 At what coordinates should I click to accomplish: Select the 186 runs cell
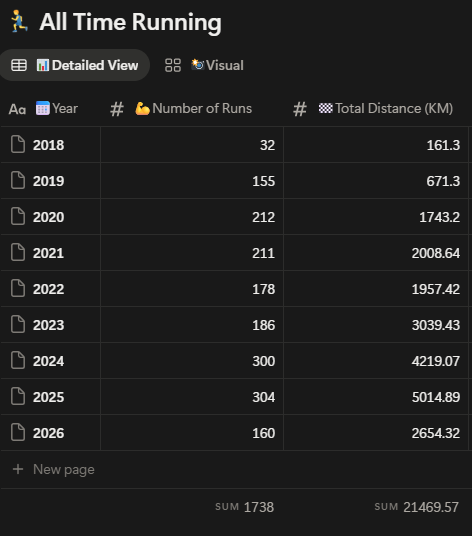coord(192,325)
